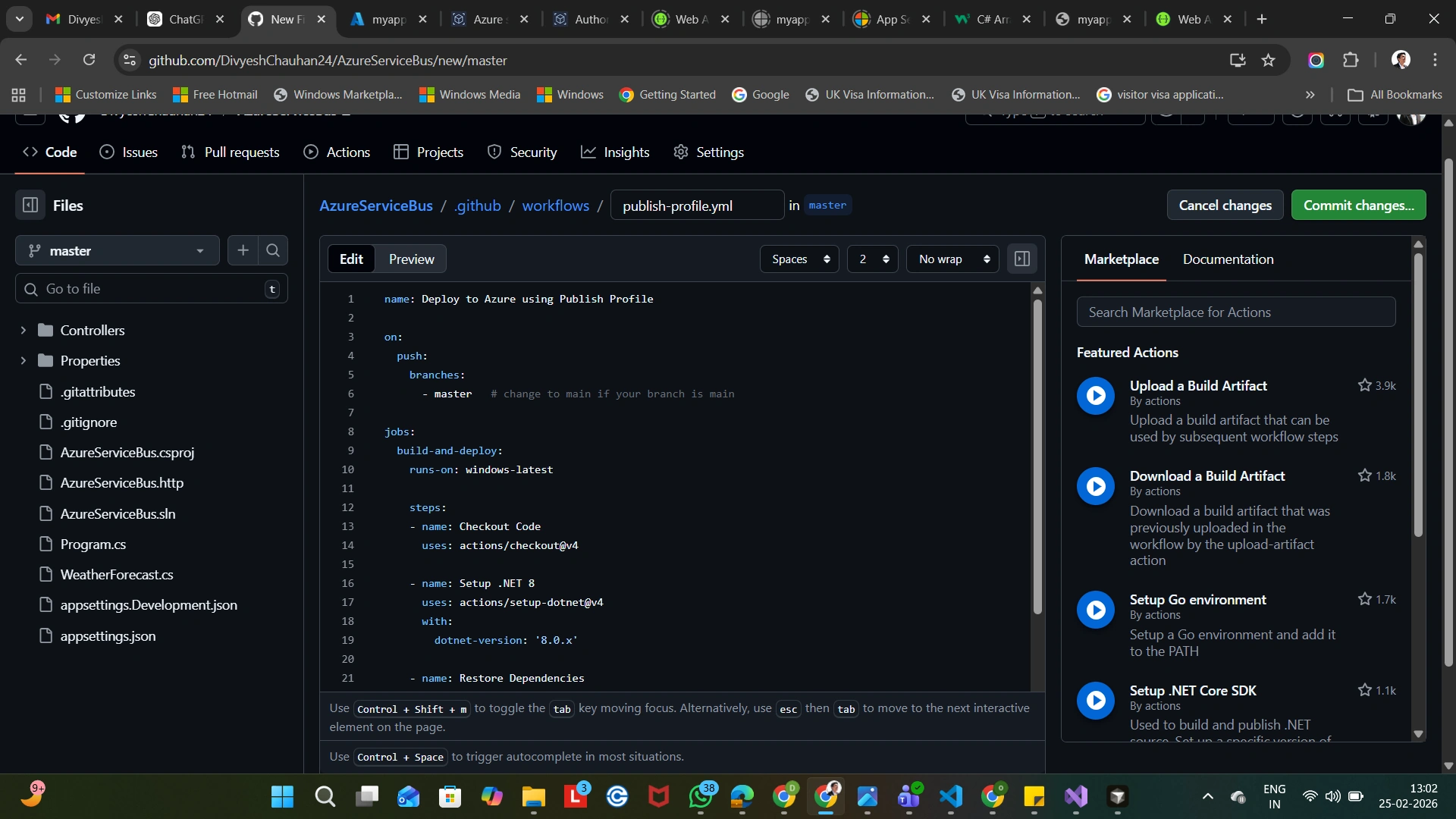The height and width of the screenshot is (819, 1456).
Task: Open the Insights repository tab
Action: [x=615, y=152]
